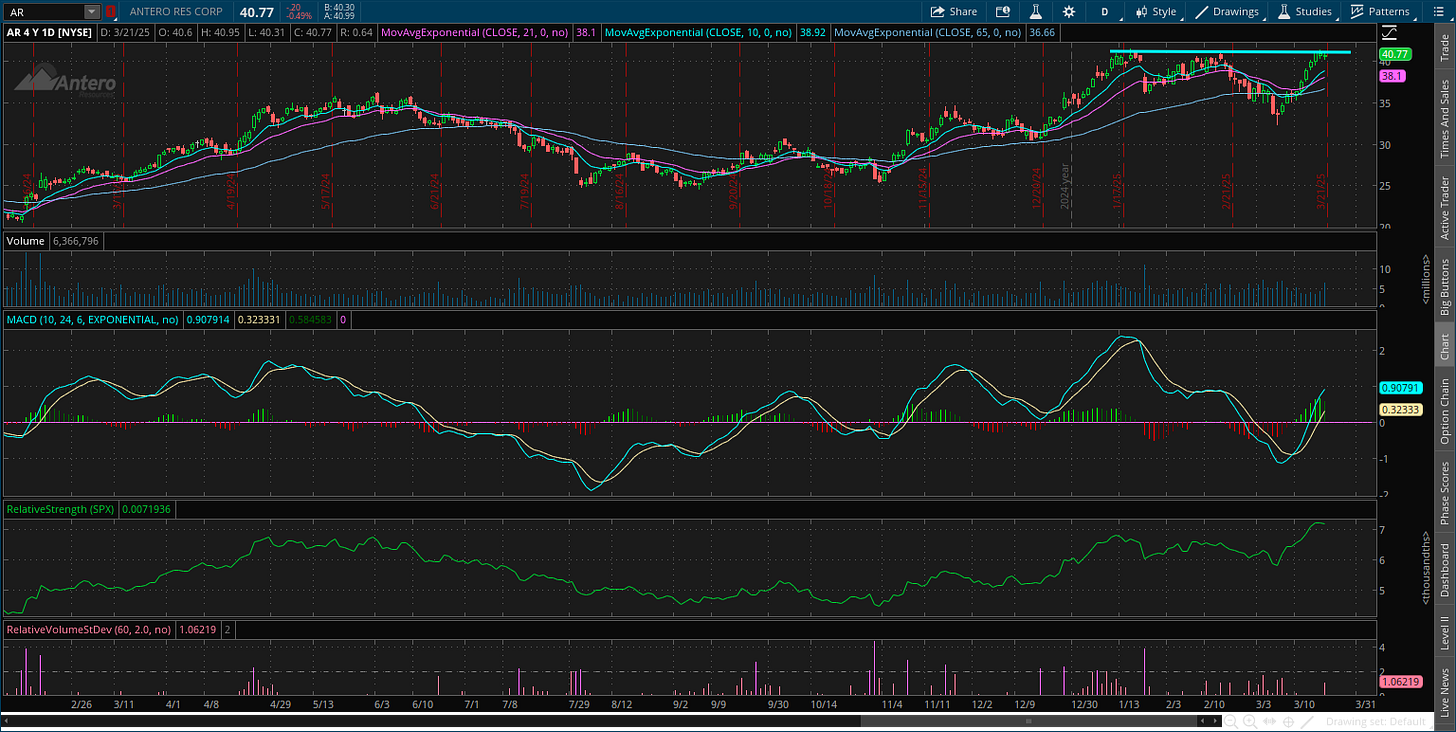
Task: Open the Studies menu
Action: (1304, 11)
